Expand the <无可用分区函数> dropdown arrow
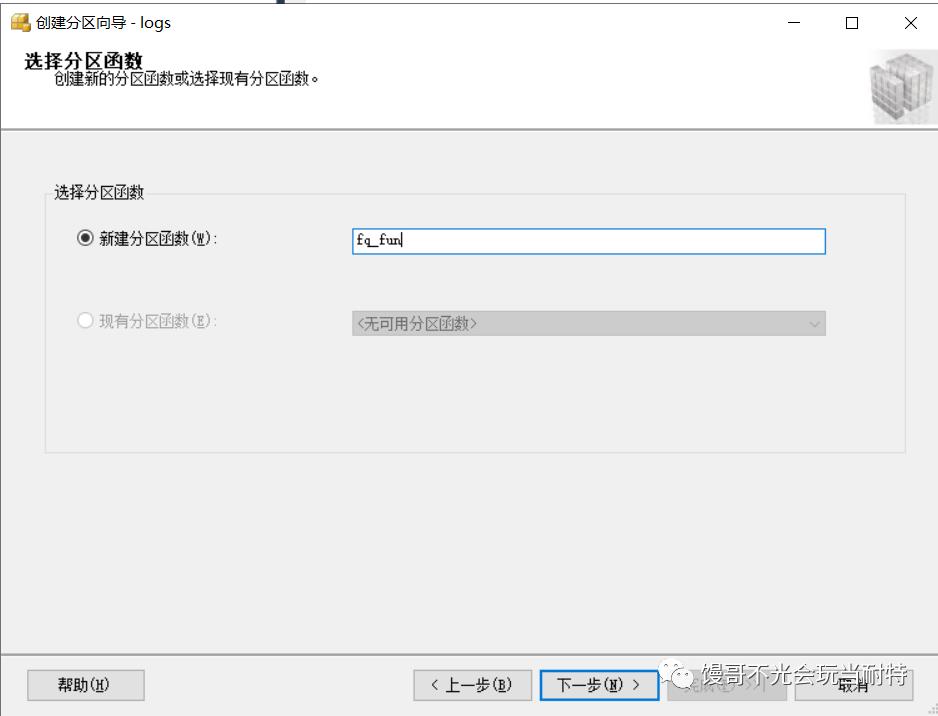 814,324
